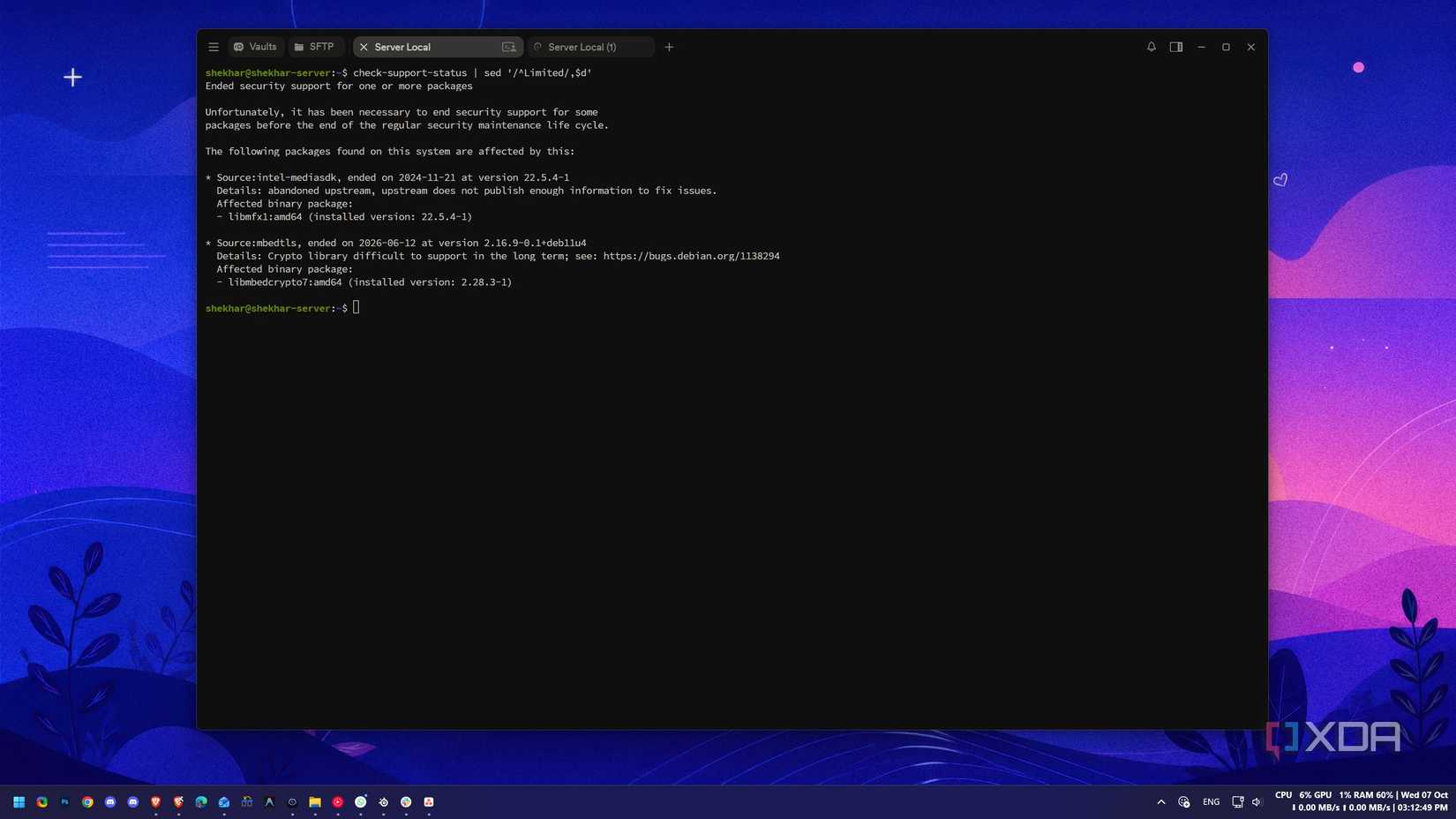This screenshot has width=1456, height=819.
Task: Click "check-support-status" command text
Action: click(409, 73)
